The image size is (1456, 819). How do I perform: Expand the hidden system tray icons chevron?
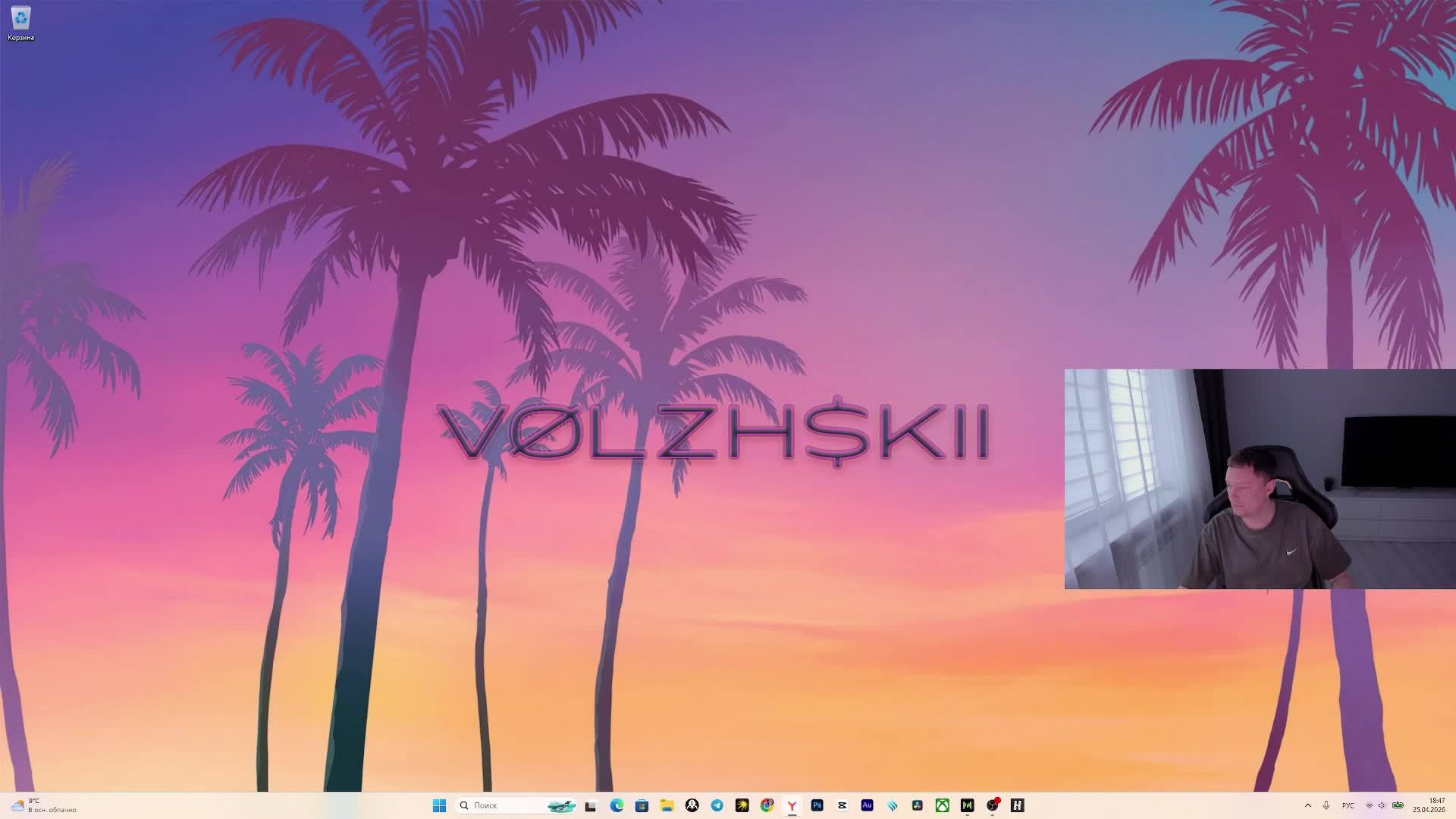[1307, 805]
